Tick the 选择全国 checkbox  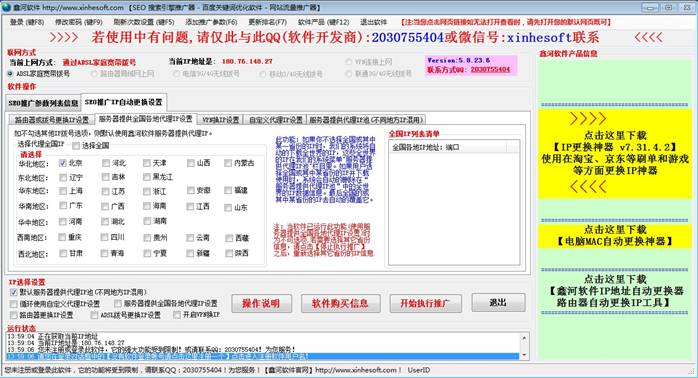pos(76,146)
